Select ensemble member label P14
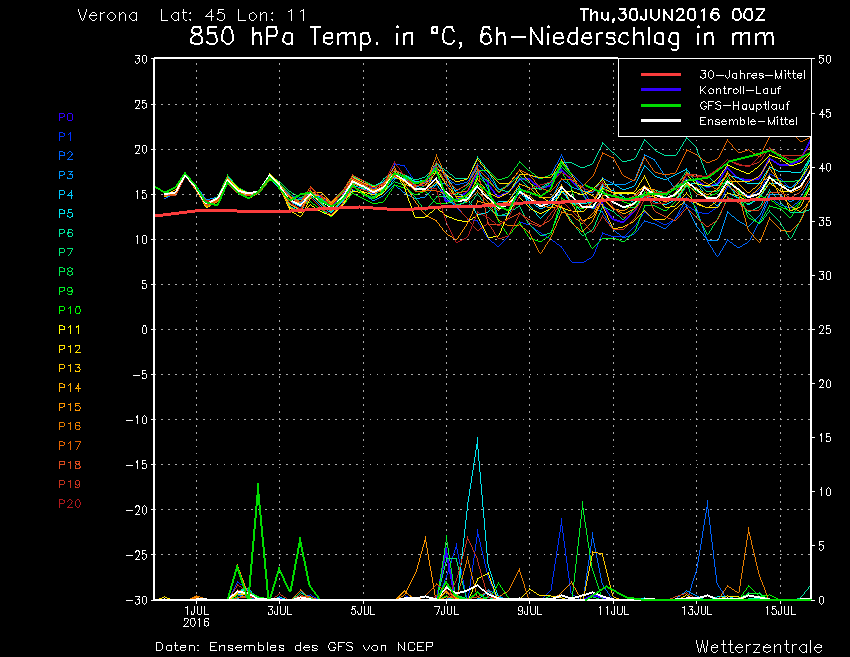The image size is (850, 657). point(70,388)
